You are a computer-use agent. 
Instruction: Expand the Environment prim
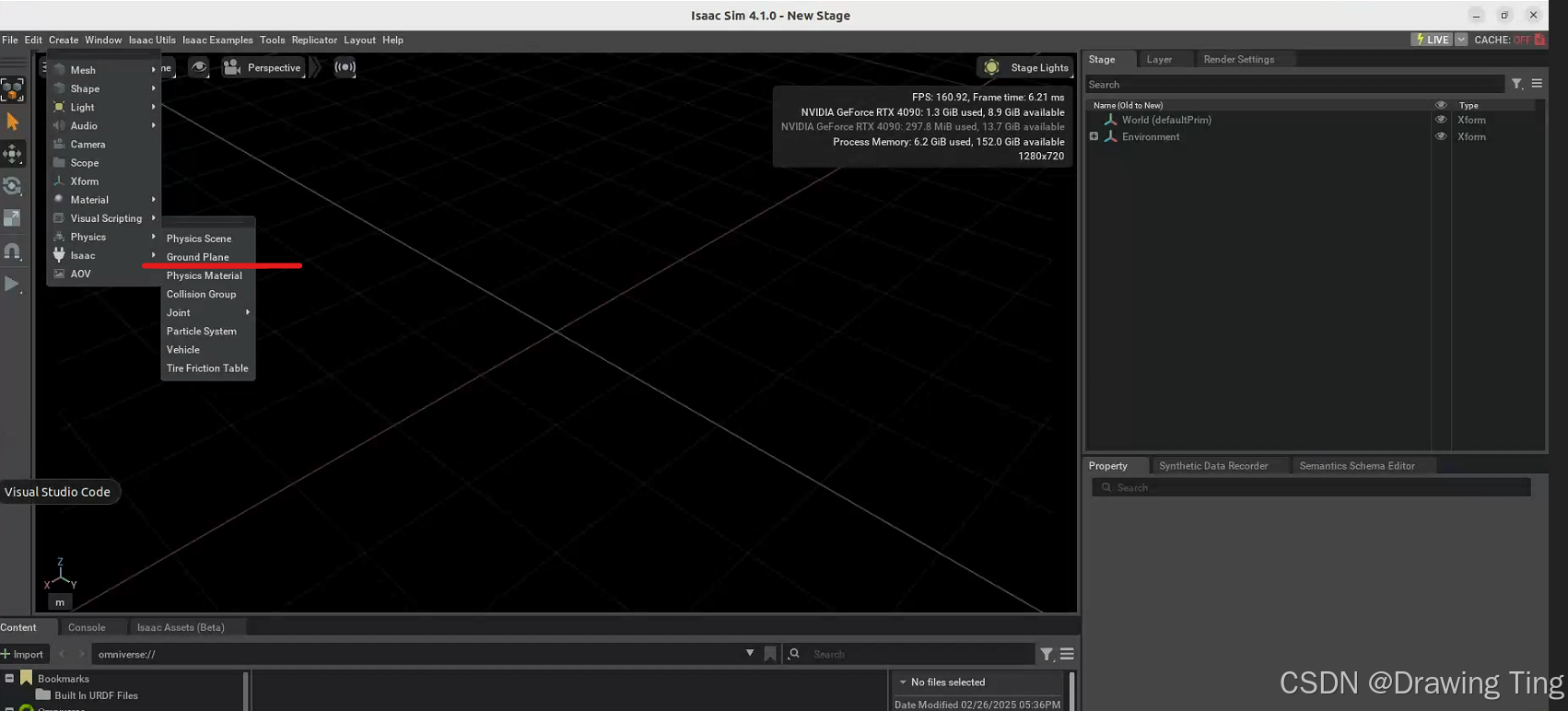click(x=1094, y=136)
